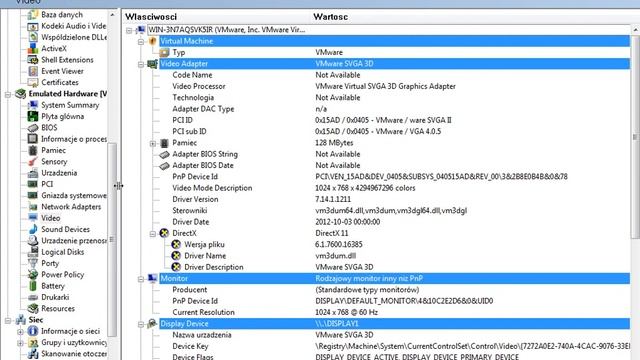Click the Logical Disks icon
The width and height of the screenshot is (640, 360).
coord(33,252)
